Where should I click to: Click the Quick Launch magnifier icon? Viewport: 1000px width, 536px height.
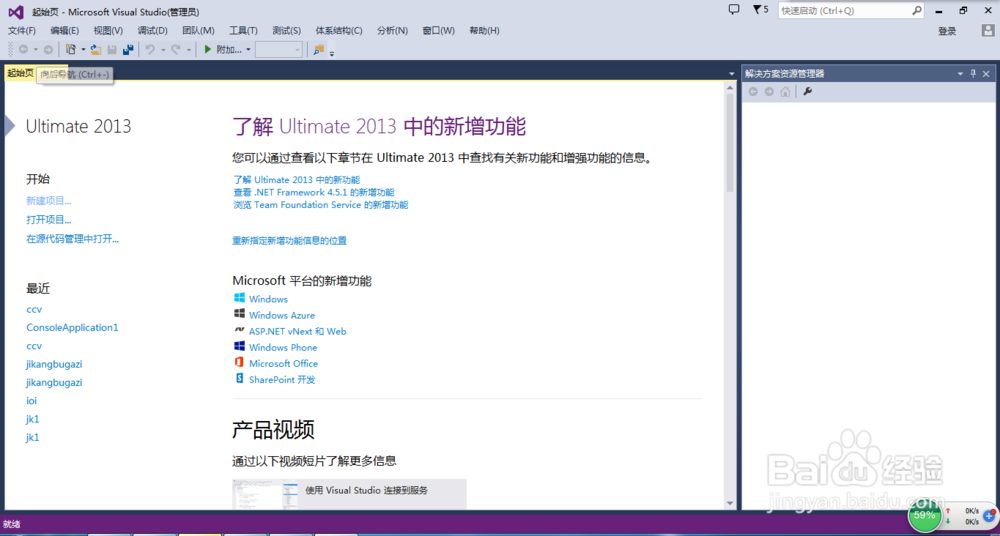point(916,10)
